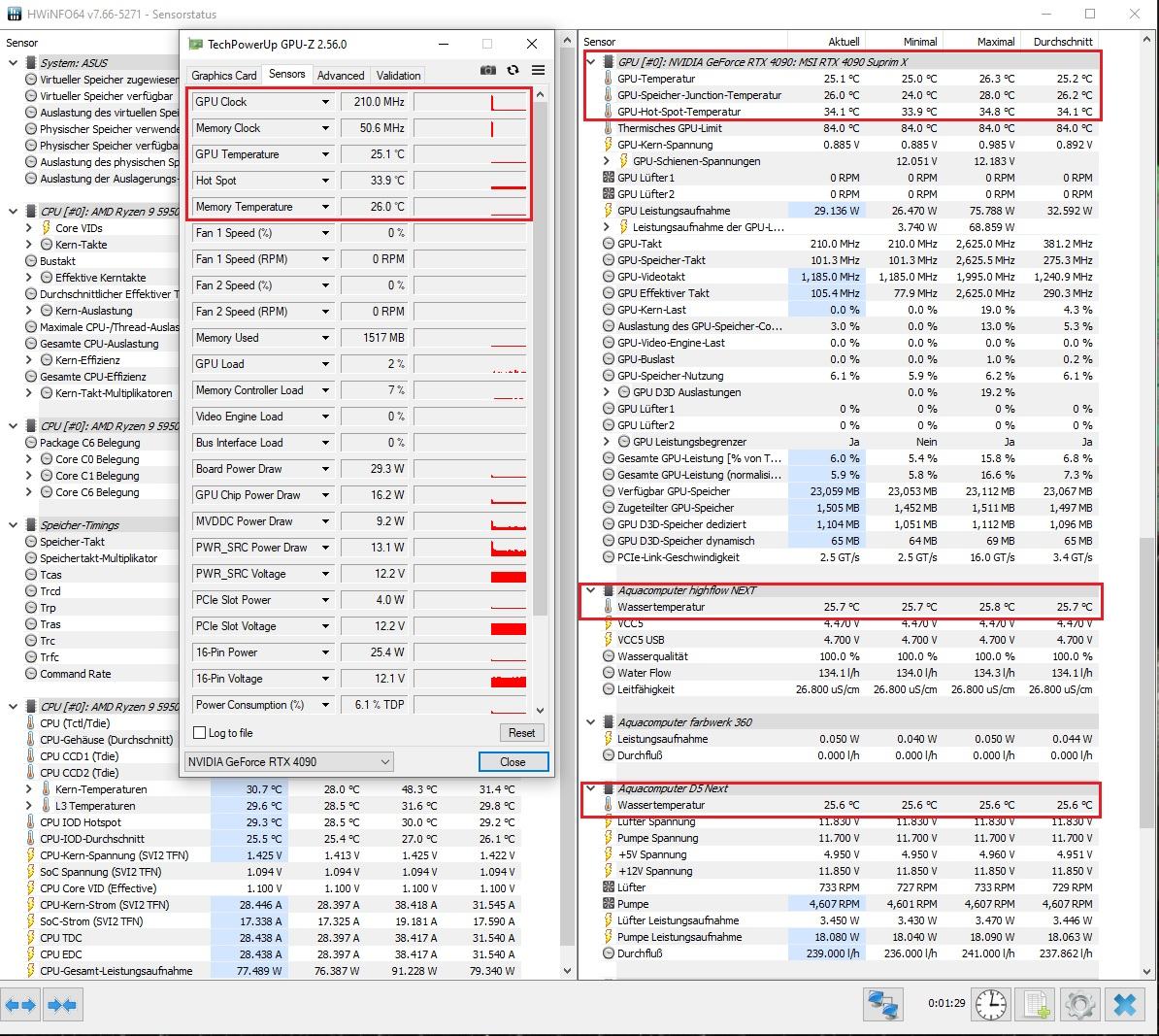
Task: Open the GPU-Z hamburger menu
Action: tap(538, 70)
